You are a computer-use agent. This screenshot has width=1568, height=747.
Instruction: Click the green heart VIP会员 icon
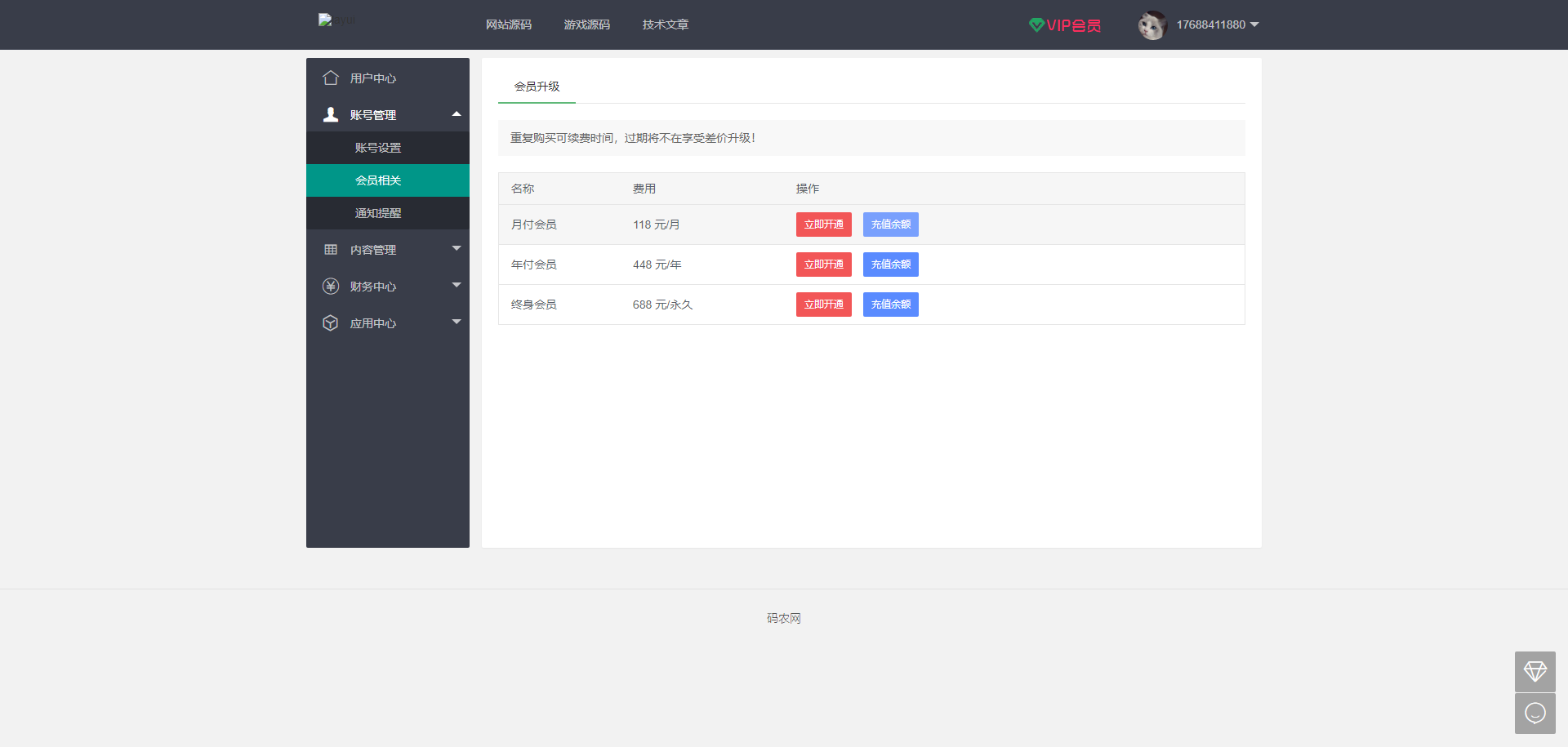click(x=1036, y=24)
